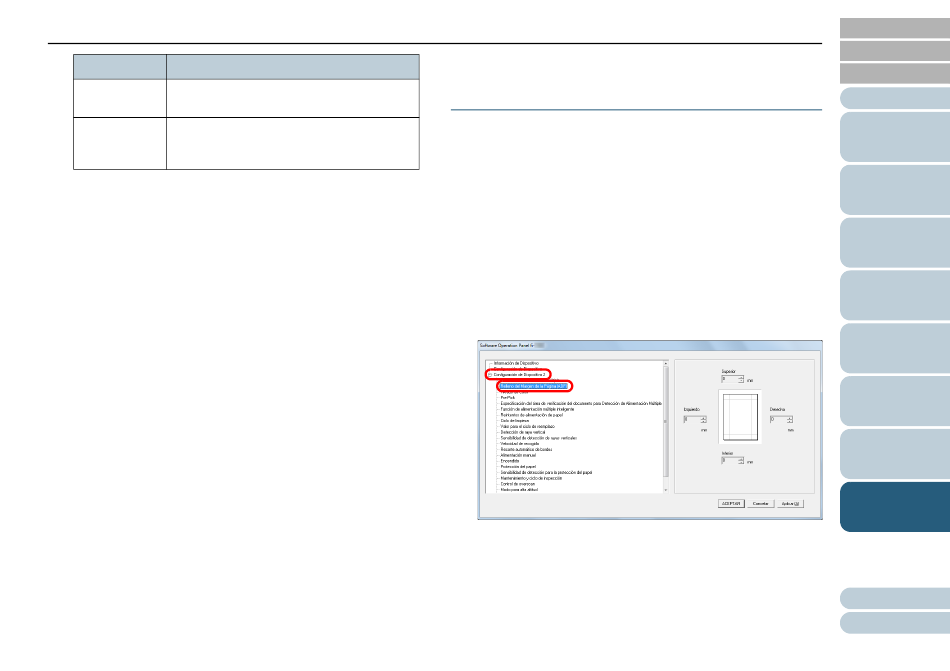The width and height of the screenshot is (950, 671).
Task: Click the Superior margin value field
Action: [729, 379]
